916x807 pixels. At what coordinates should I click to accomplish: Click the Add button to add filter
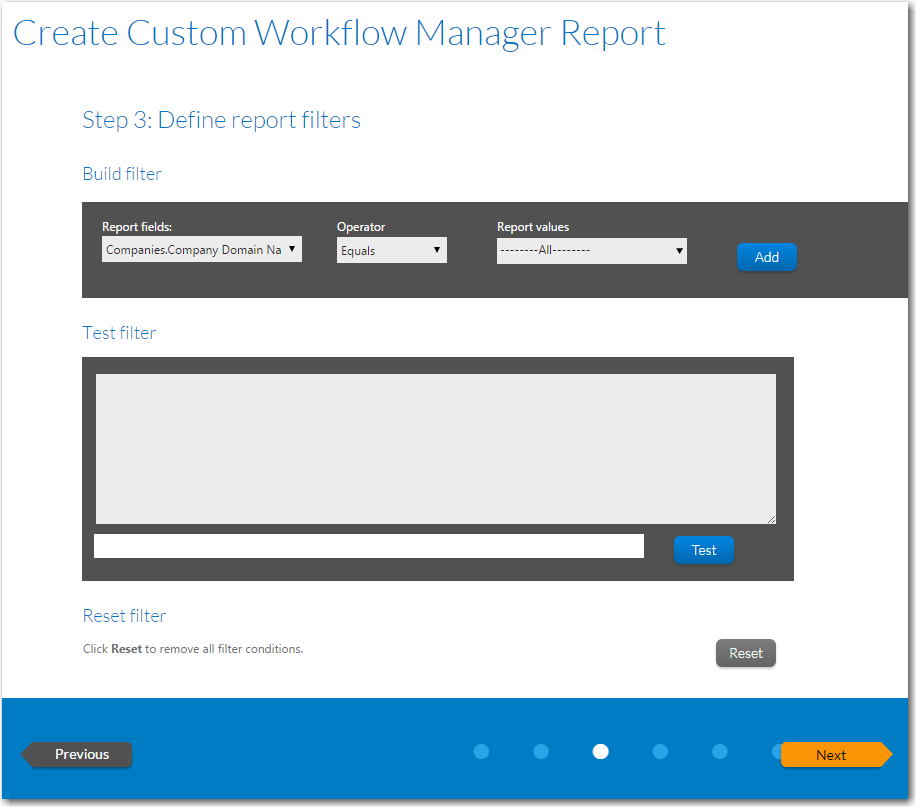click(x=766, y=257)
